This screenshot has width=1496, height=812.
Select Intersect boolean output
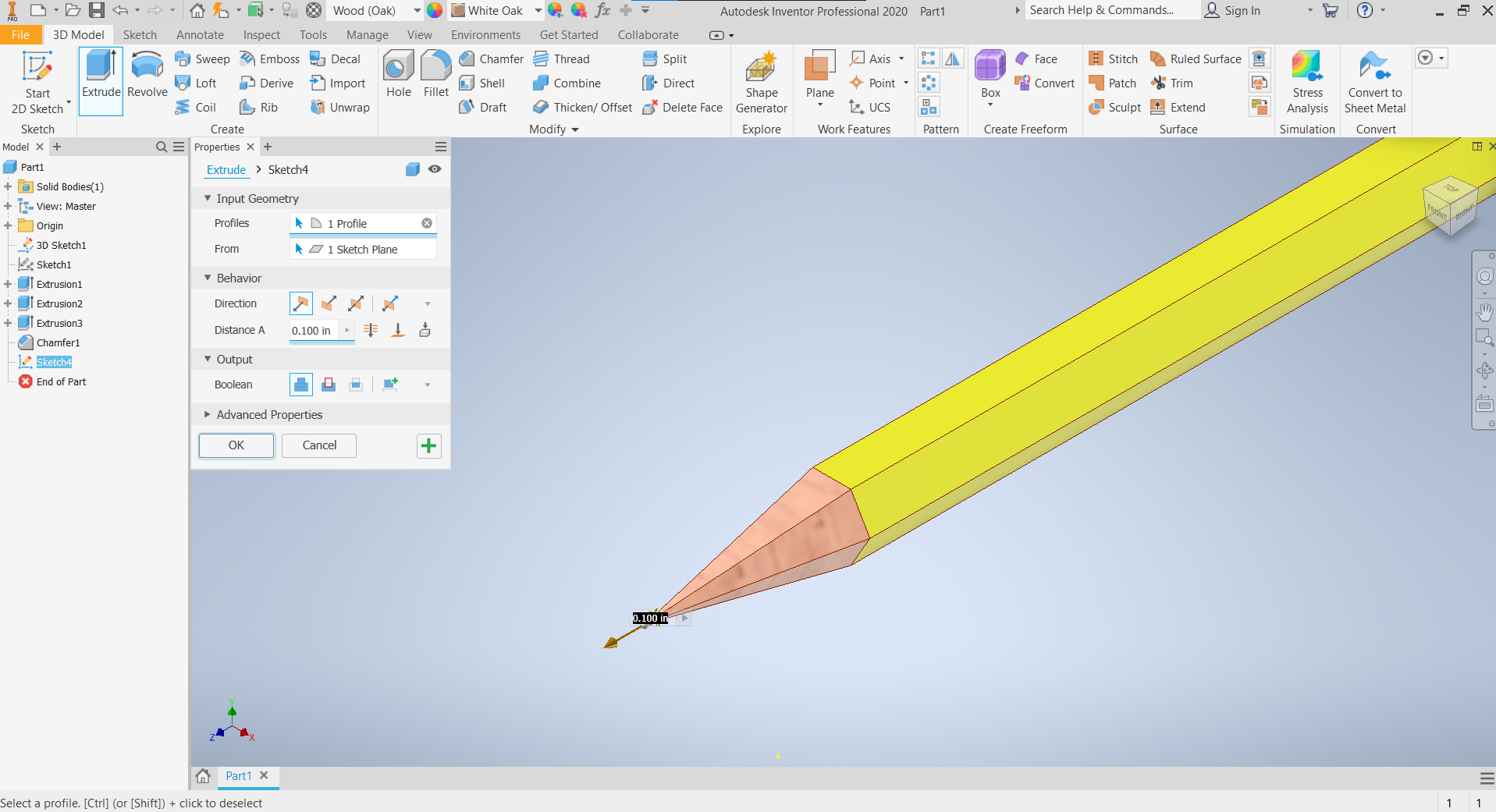tap(356, 385)
